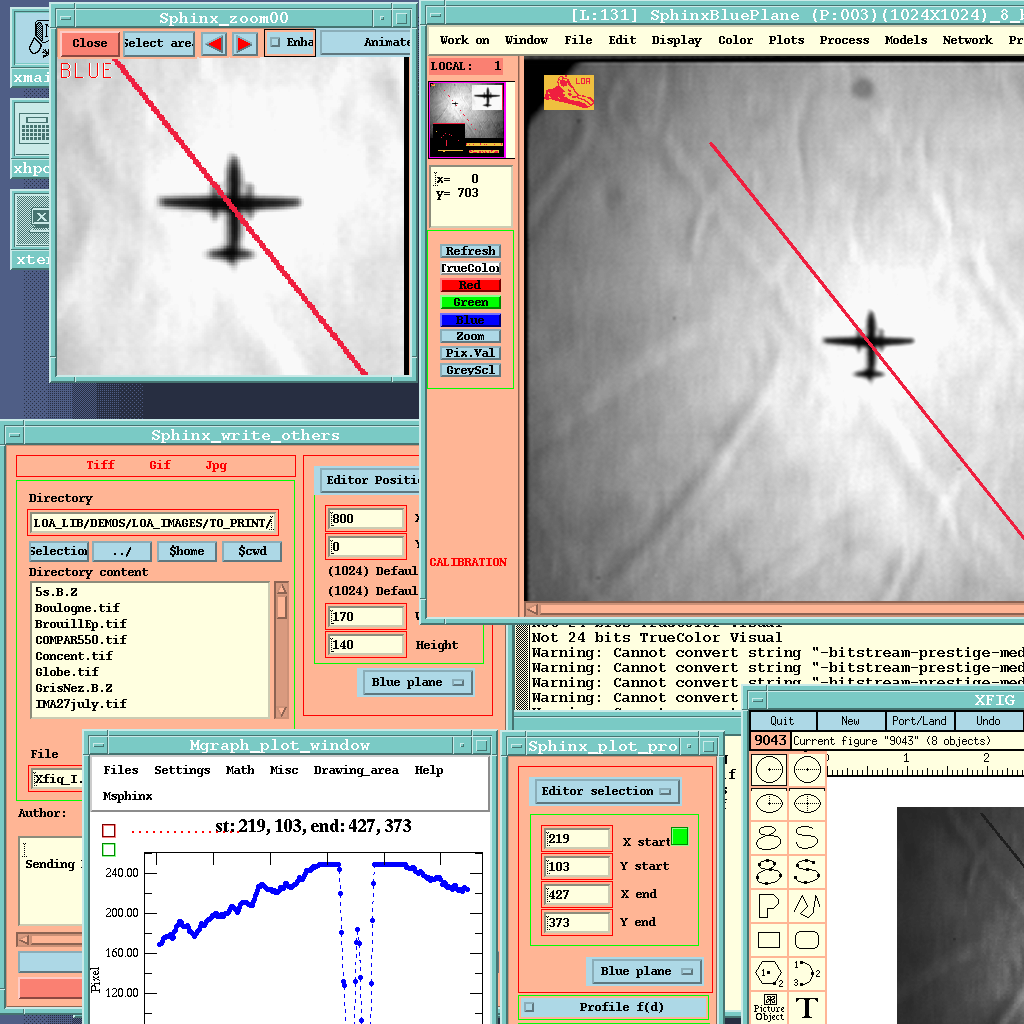The width and height of the screenshot is (1024, 1024).
Task: Select XFIG open interpolated spline tool
Action: pos(807,871)
